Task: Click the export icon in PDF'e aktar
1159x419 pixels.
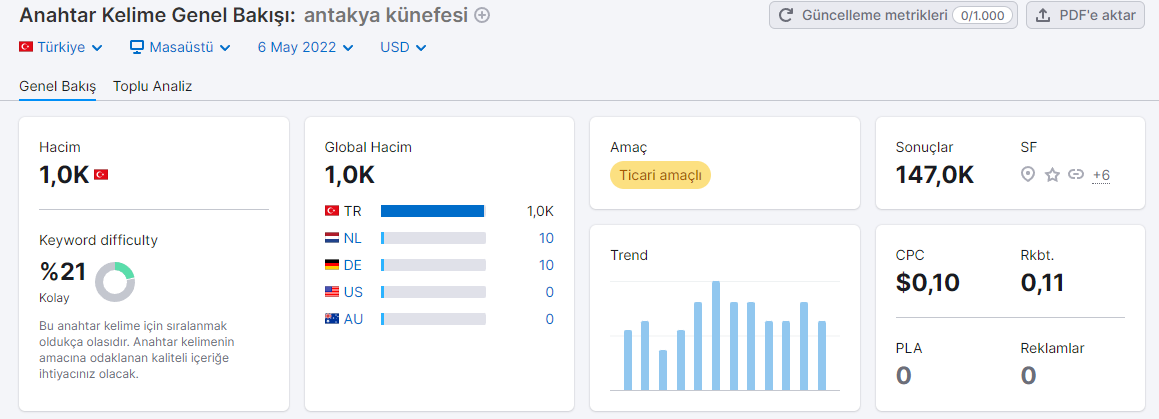Action: (1043, 15)
